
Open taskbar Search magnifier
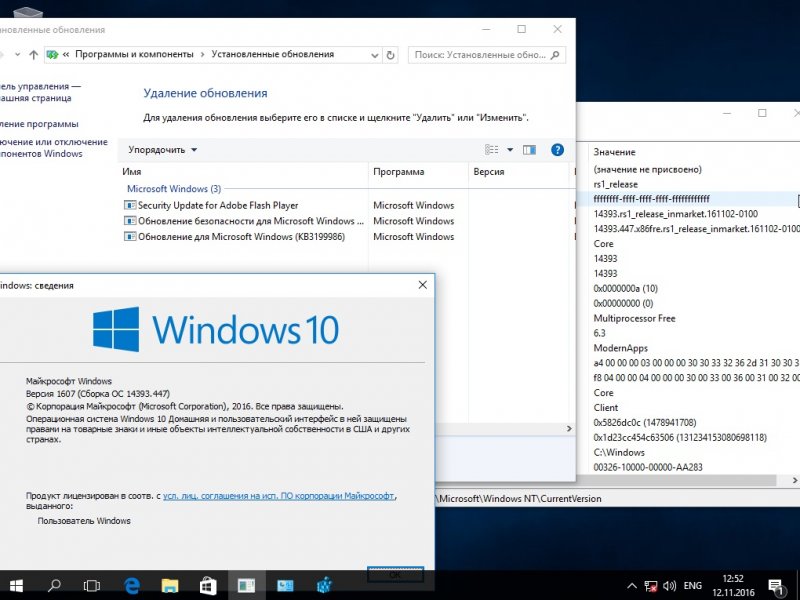[54, 585]
